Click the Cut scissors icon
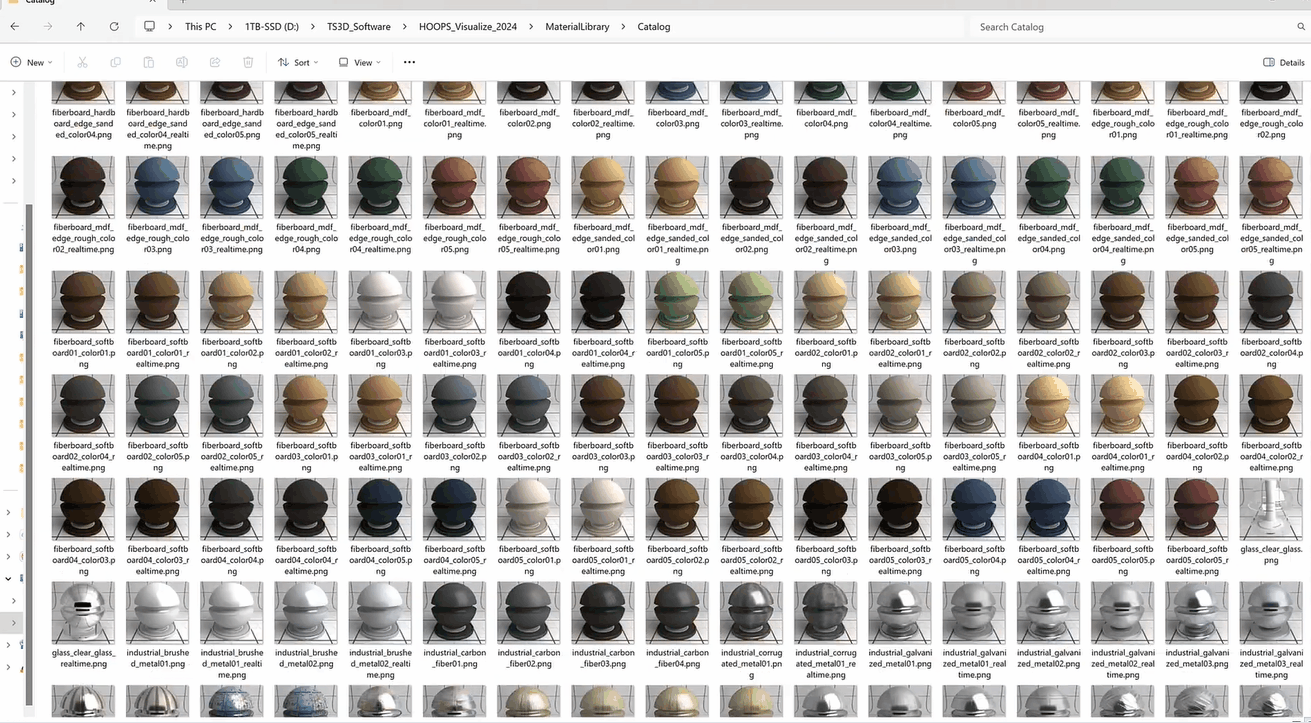The image size is (1311, 723). click(x=82, y=62)
